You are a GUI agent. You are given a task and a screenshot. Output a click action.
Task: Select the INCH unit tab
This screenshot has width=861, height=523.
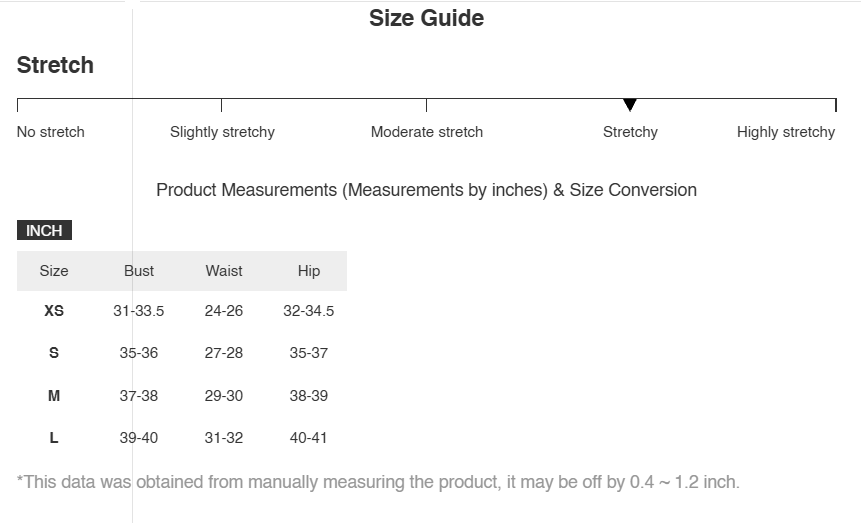click(x=44, y=231)
